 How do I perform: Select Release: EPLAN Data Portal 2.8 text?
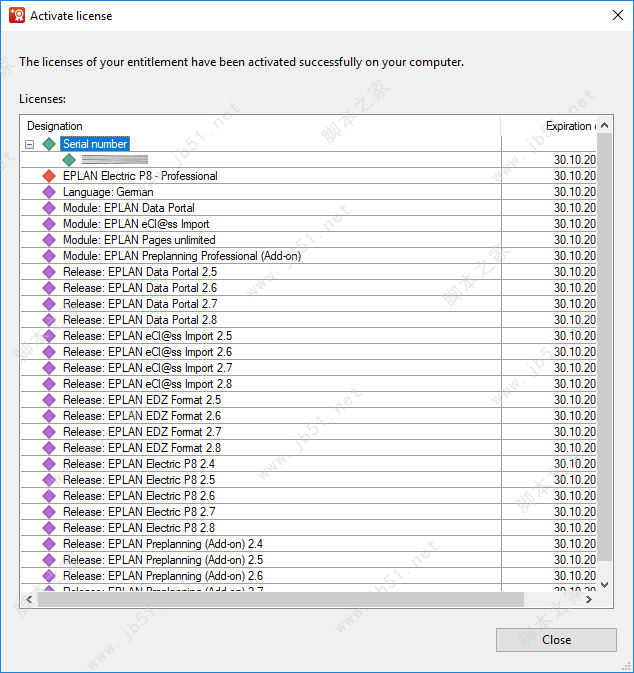[x=140, y=320]
